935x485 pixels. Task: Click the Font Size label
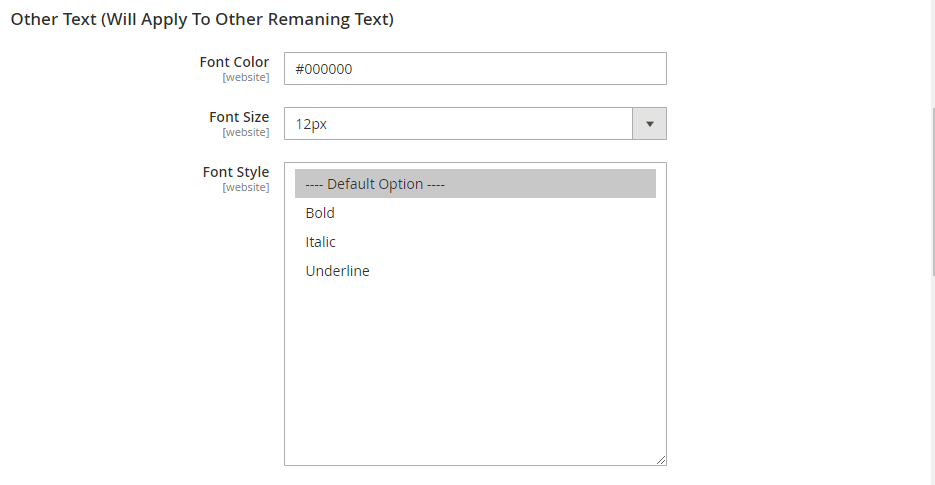point(239,117)
